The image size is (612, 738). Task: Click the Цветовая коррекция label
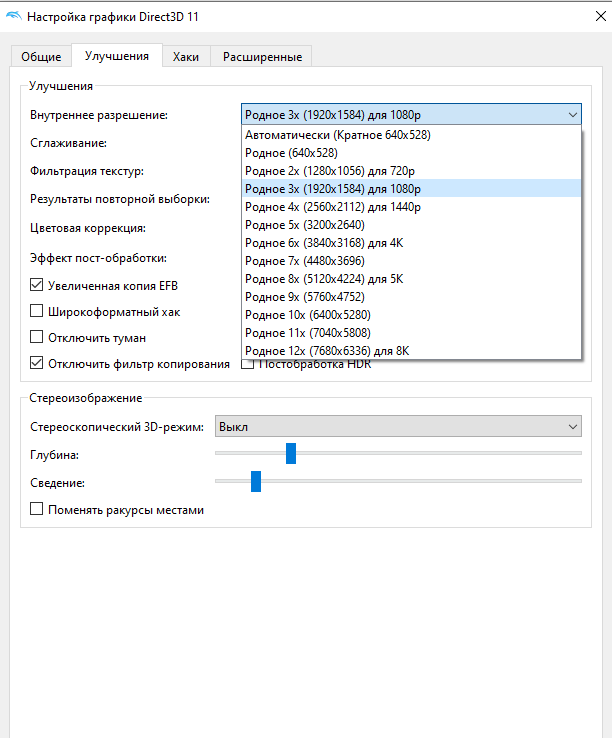point(88,228)
